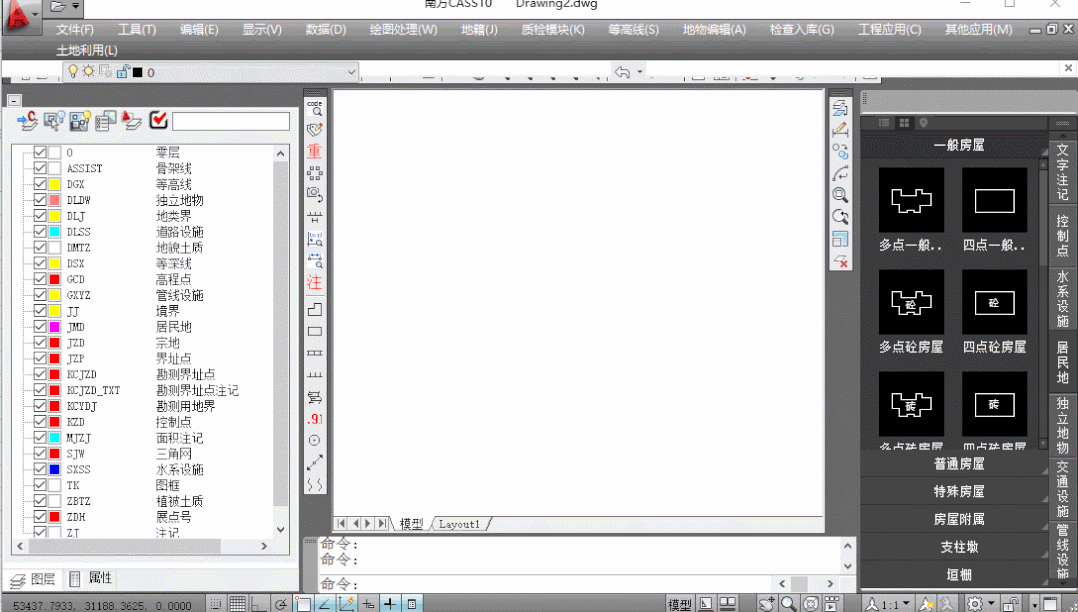Screen dimensions: 1078x612
Task: Uncheck the DGX 等高线 layer checkbox
Action: coord(40,184)
